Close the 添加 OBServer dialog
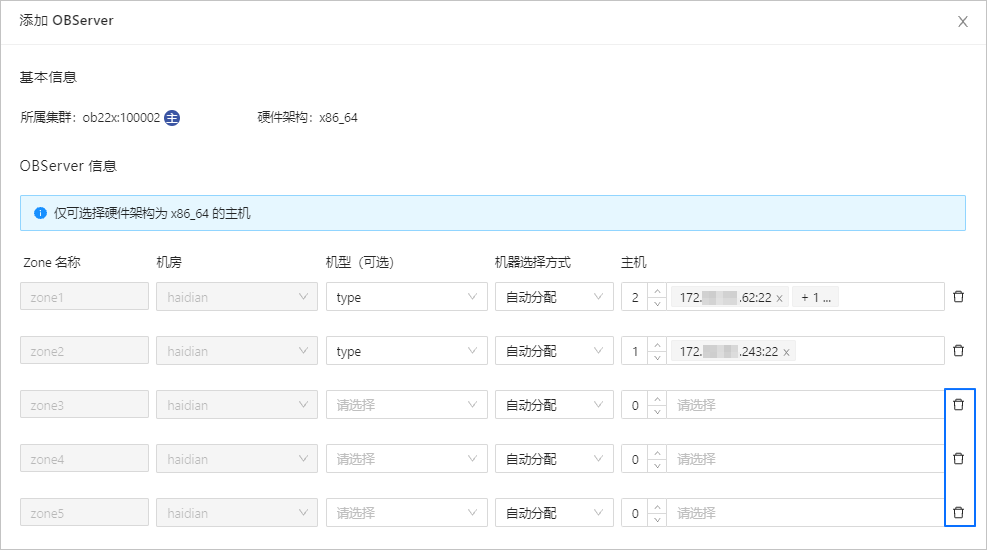987x550 pixels. (962, 22)
